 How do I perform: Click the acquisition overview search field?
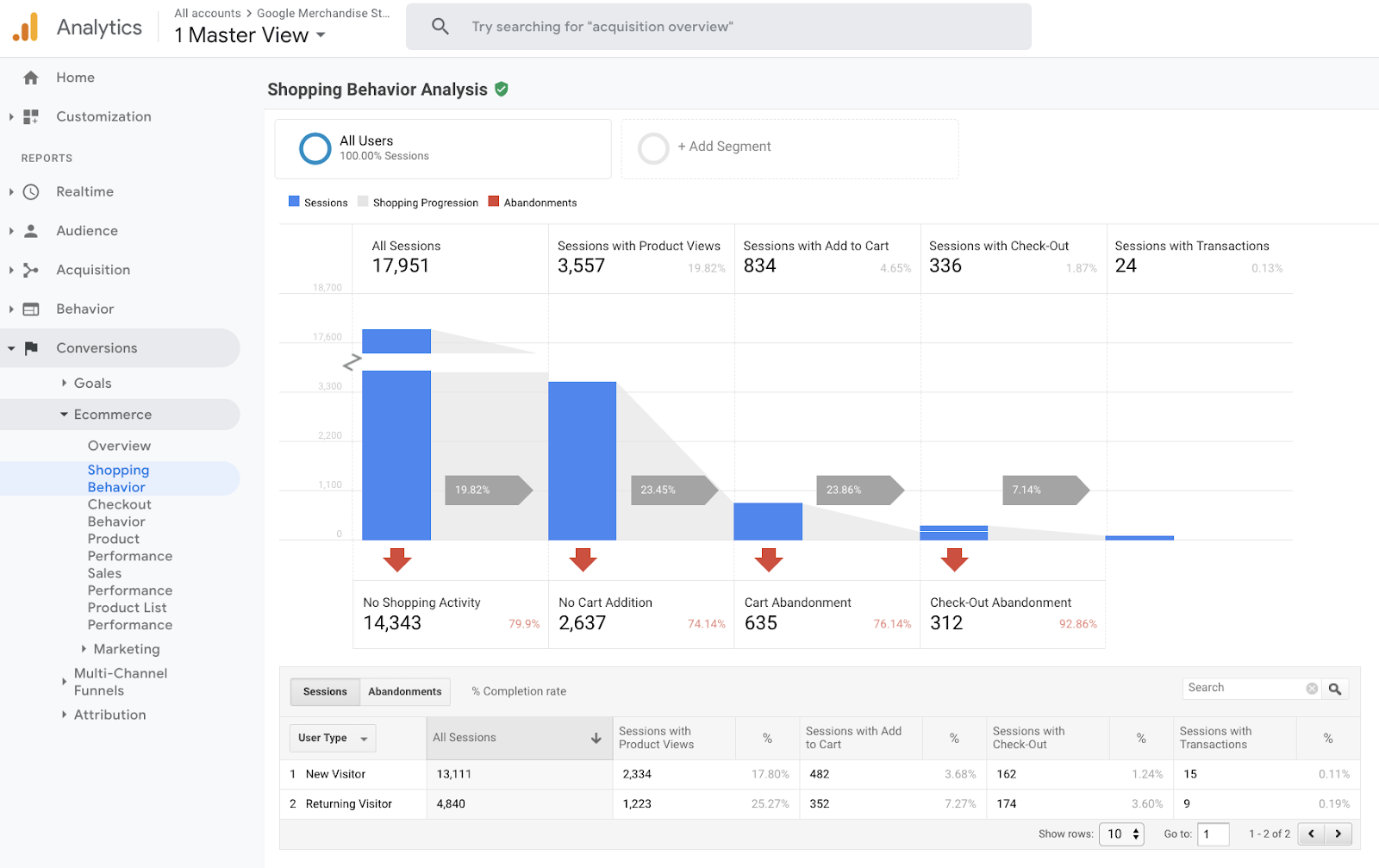(719, 26)
